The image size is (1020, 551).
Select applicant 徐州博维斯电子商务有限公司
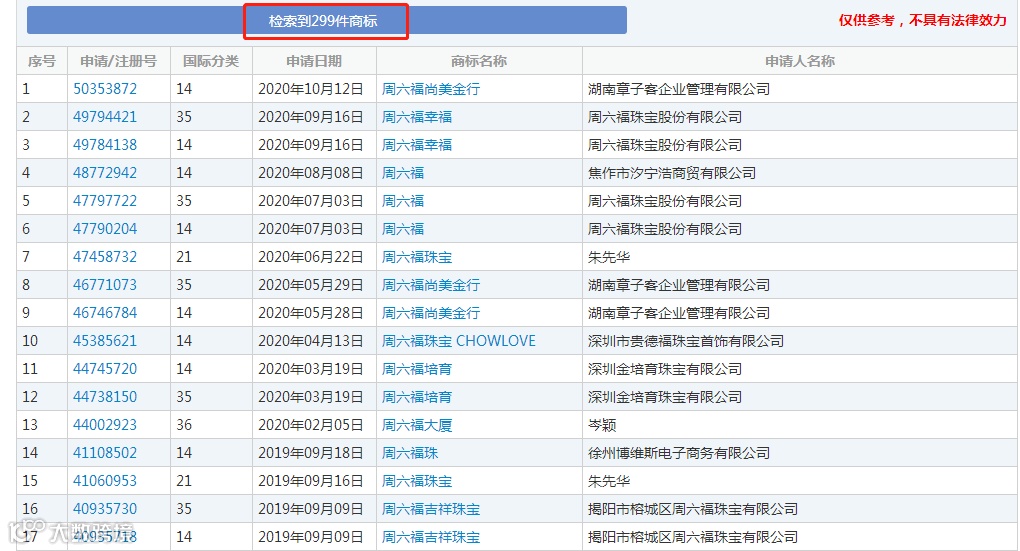point(679,452)
